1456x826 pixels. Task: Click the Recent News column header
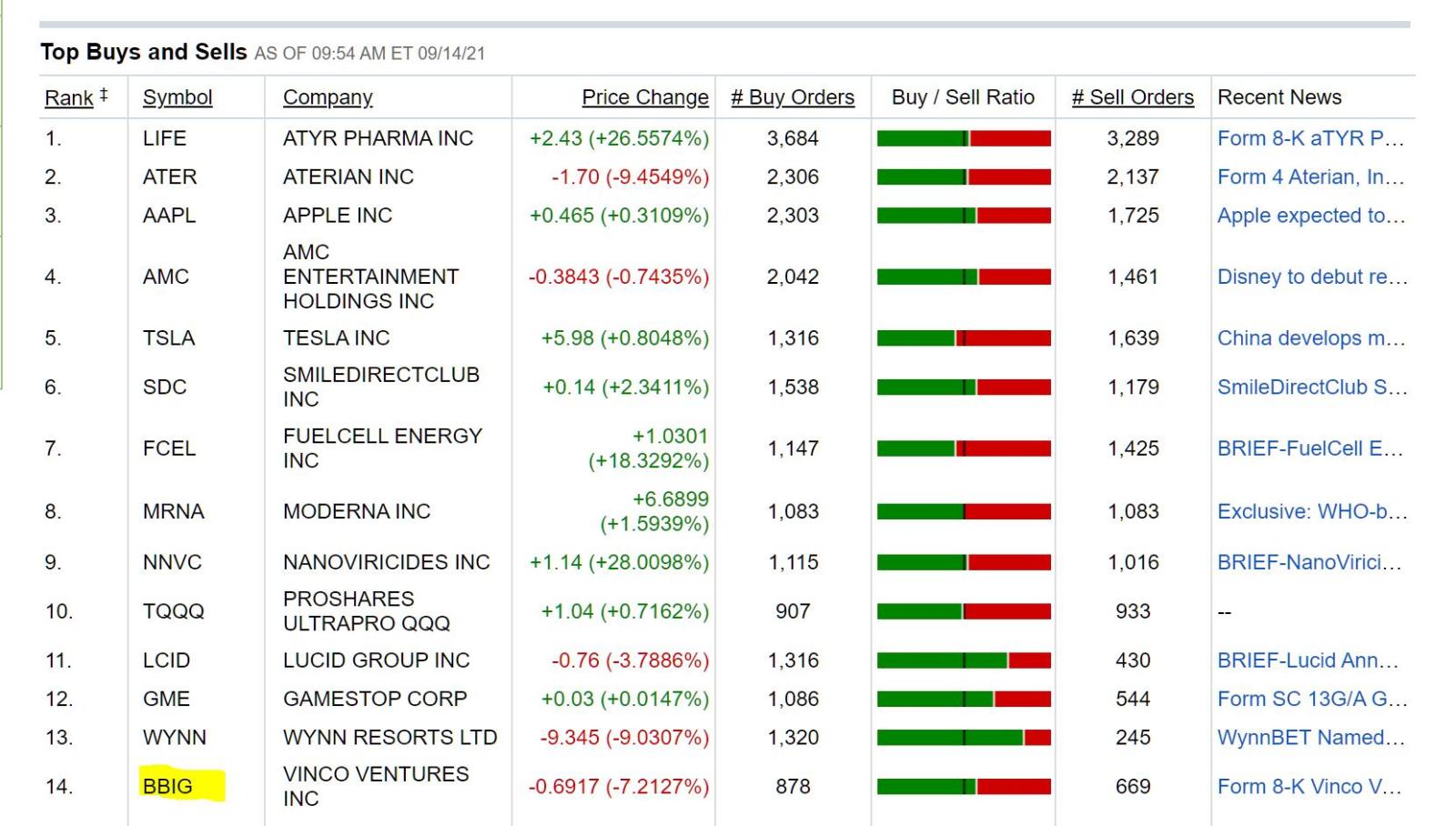pos(1279,97)
